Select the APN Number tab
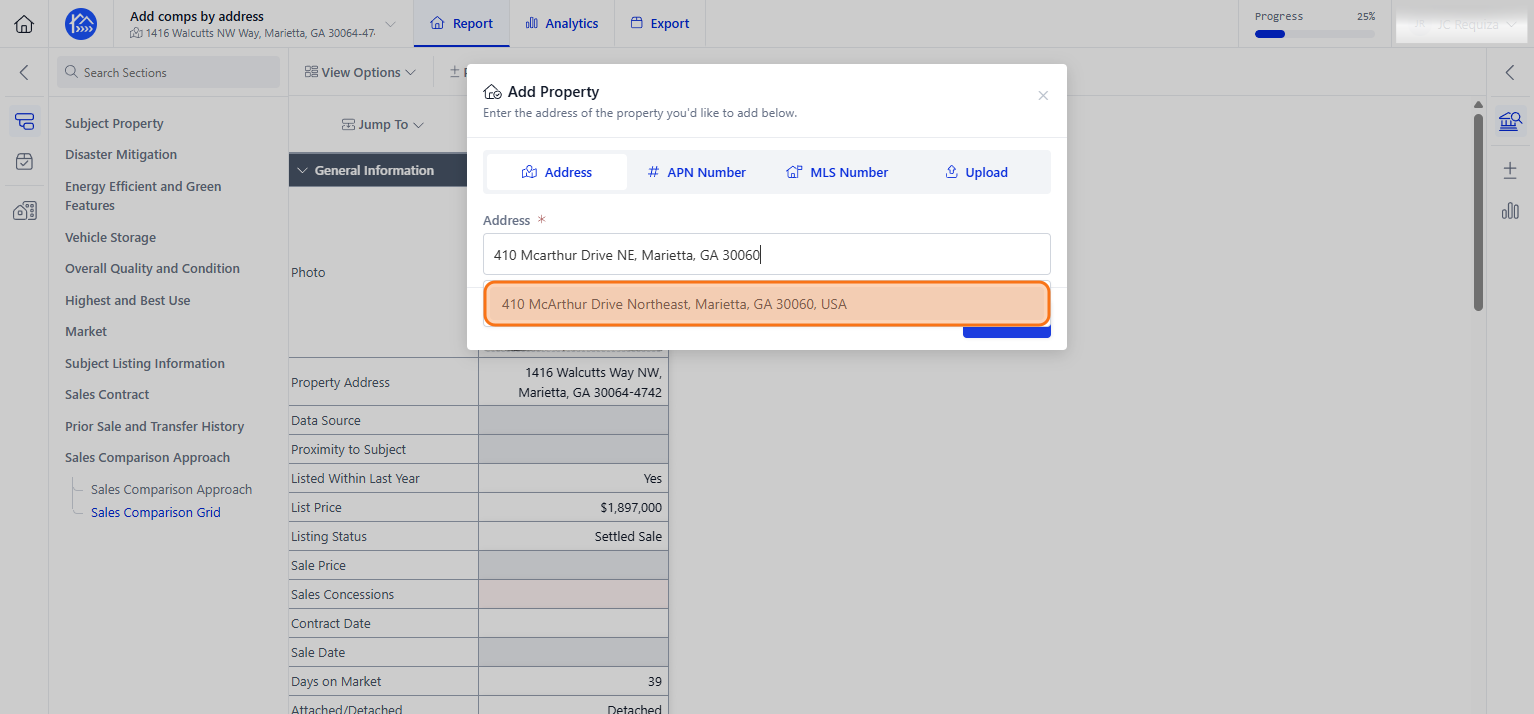The width and height of the screenshot is (1534, 714). pos(697,172)
